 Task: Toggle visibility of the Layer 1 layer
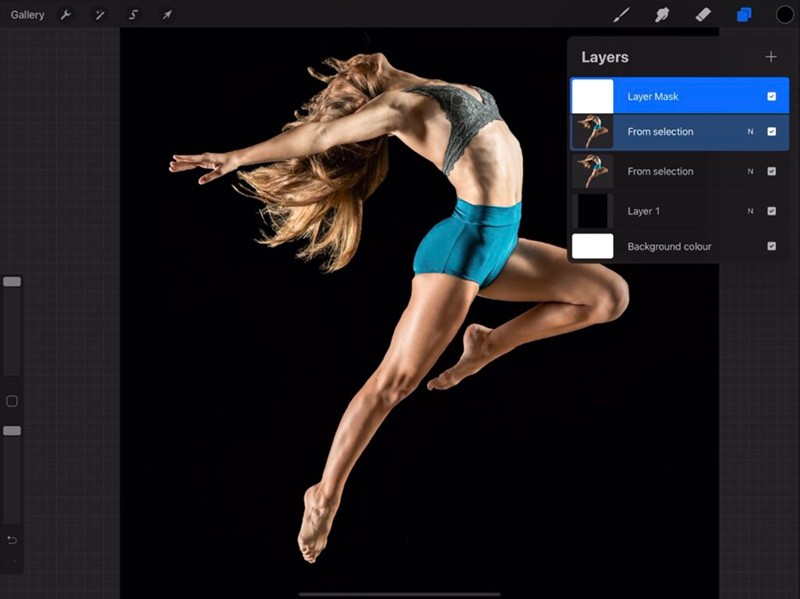coord(772,211)
